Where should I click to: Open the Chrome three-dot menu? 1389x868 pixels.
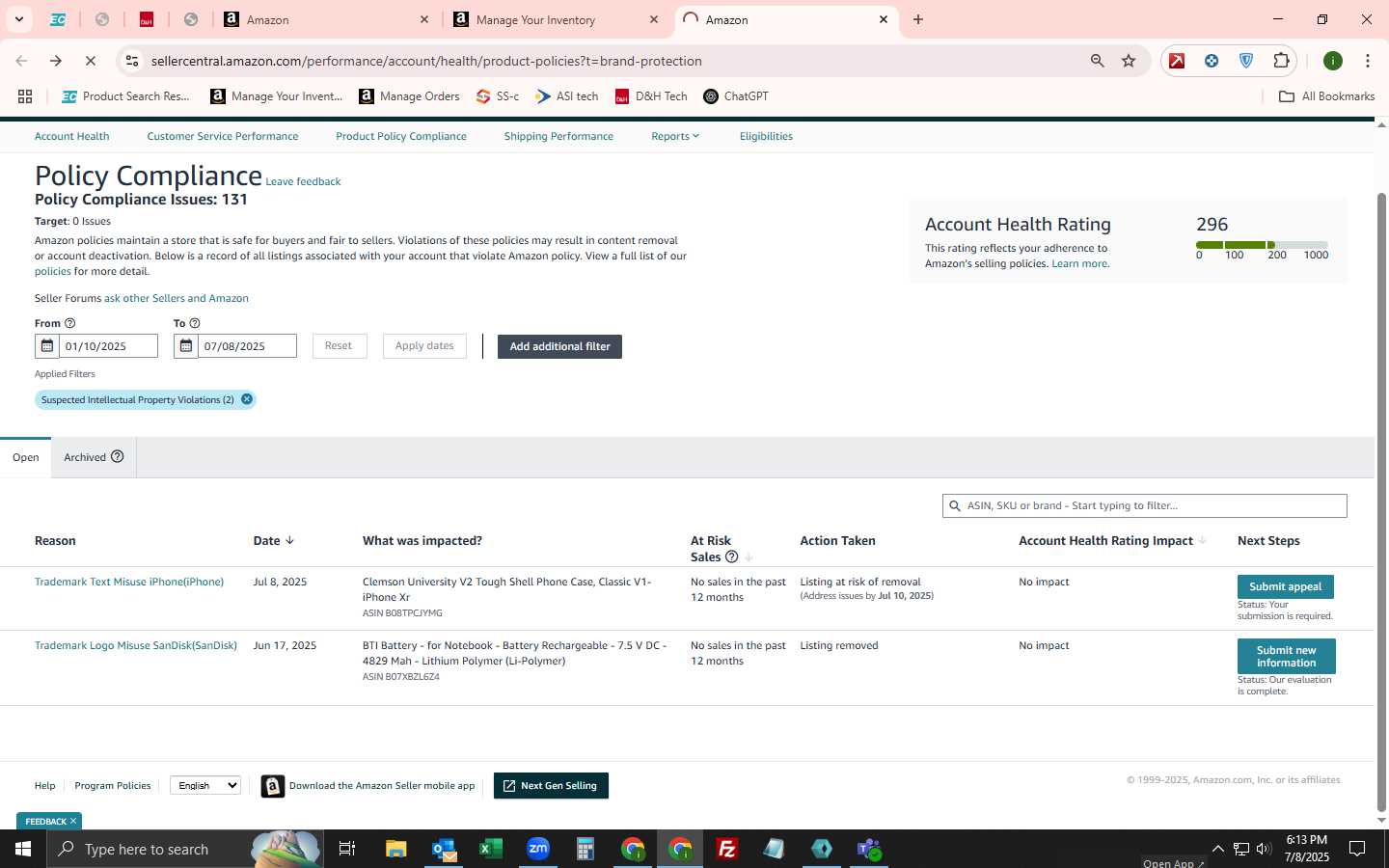1368,61
